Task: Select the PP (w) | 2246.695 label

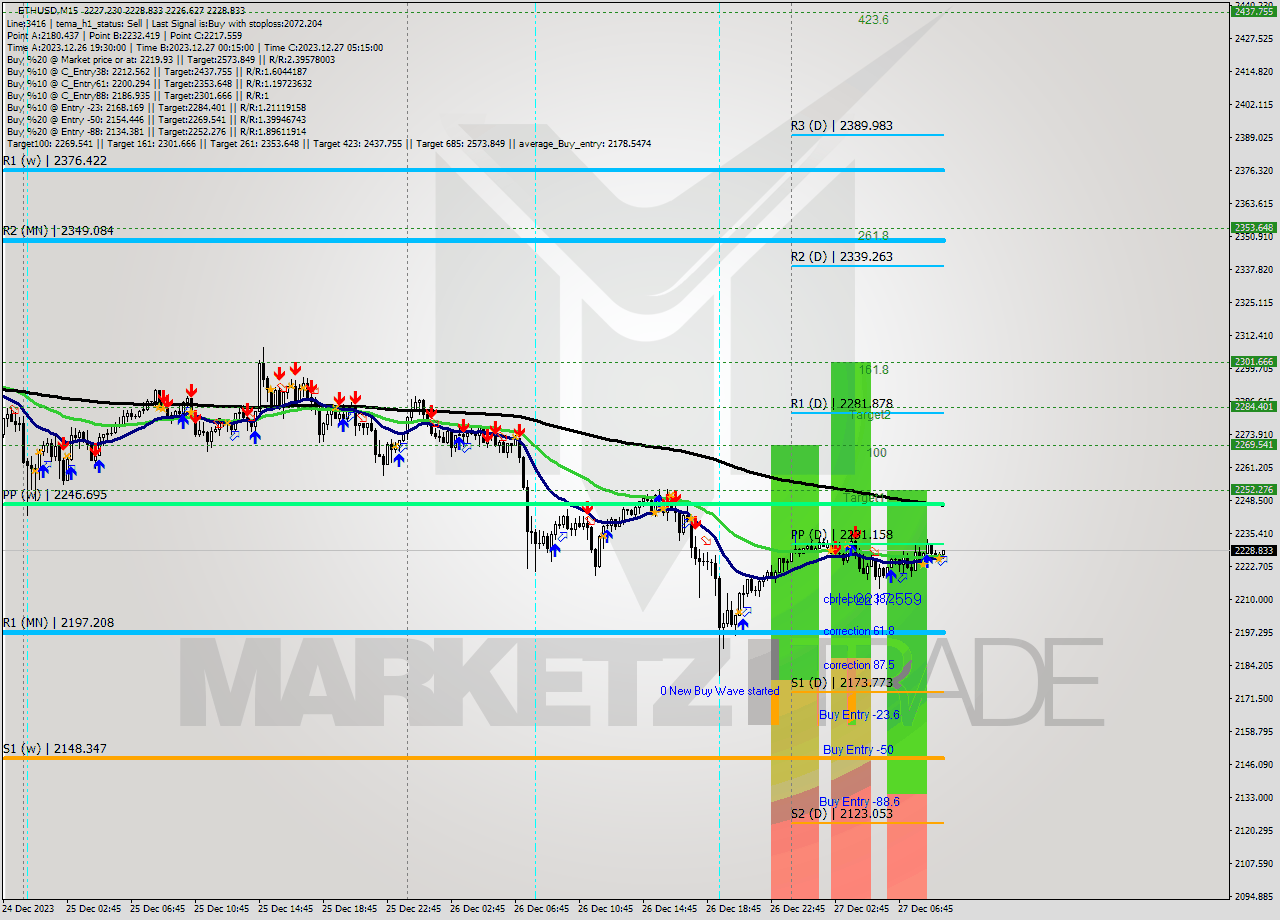Action: (x=54, y=494)
